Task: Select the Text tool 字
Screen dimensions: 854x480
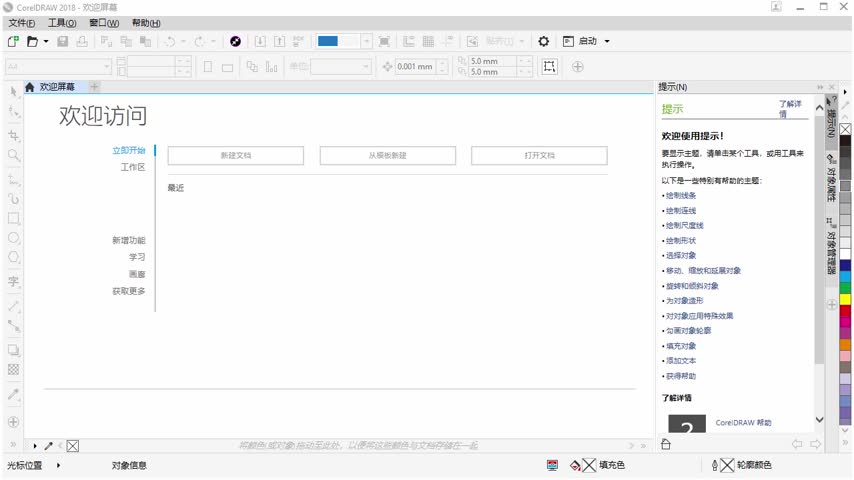Action: (14, 282)
